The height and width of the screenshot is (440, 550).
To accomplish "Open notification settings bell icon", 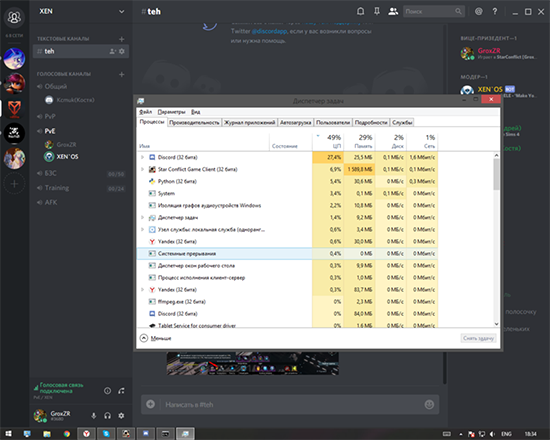I will tap(360, 12).
